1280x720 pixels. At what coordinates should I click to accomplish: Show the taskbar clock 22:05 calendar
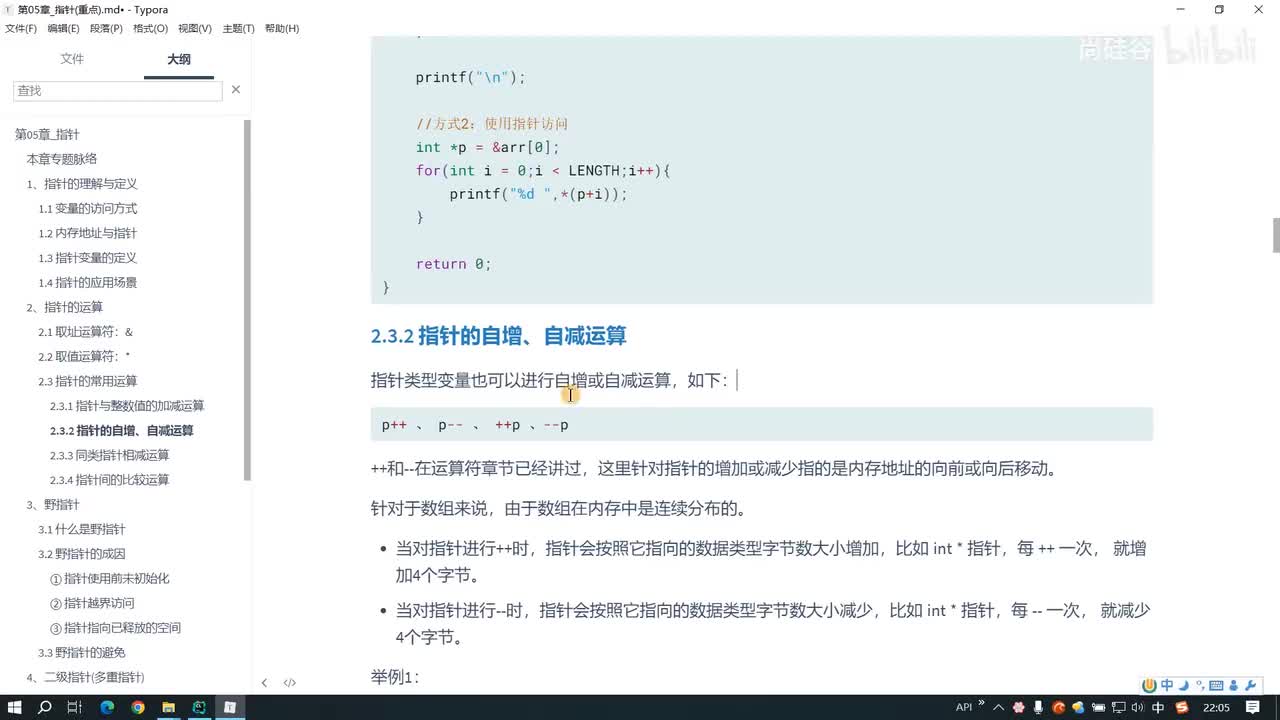[x=1217, y=707]
